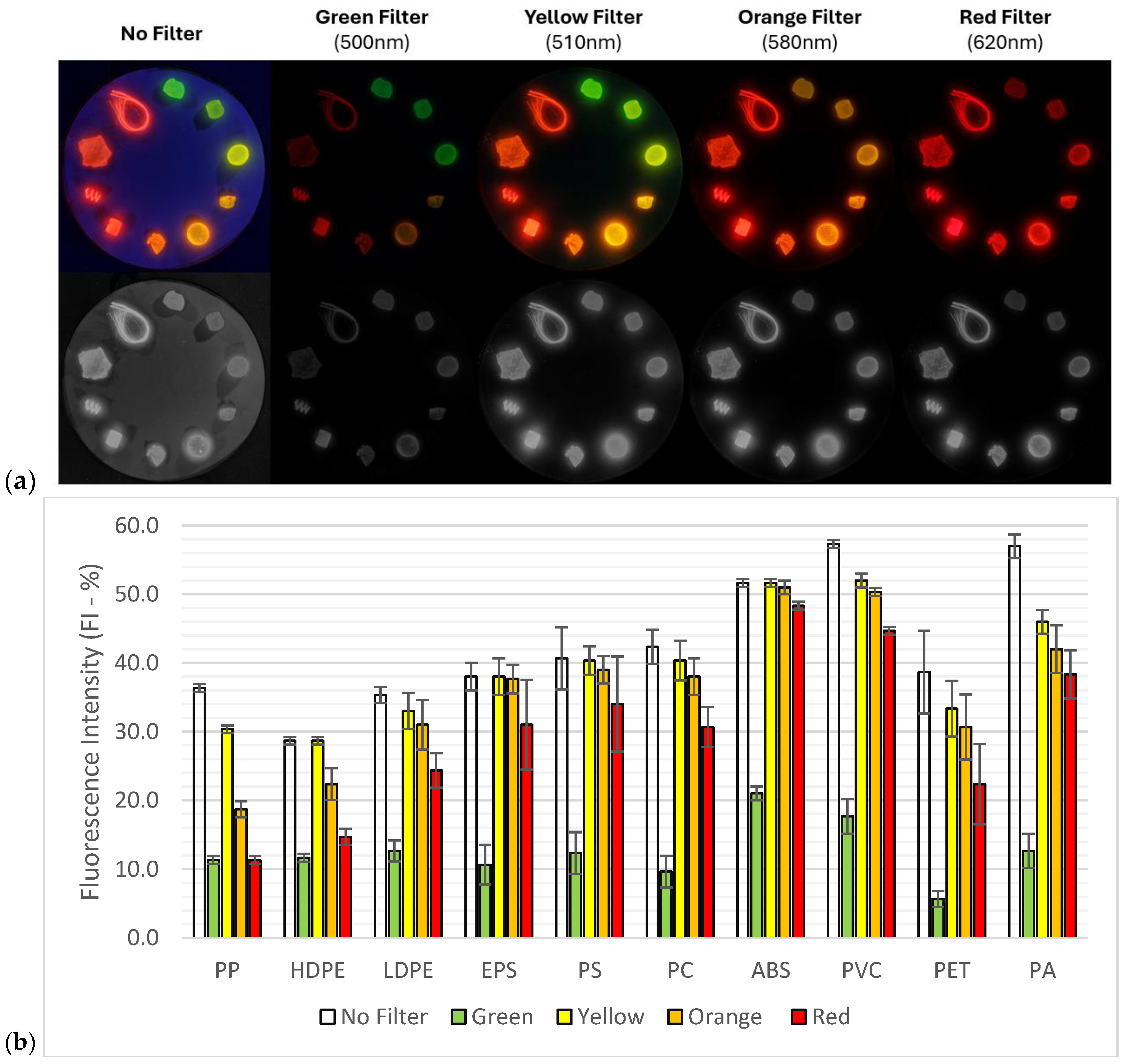Click the EPS yellow bar

[499, 807]
